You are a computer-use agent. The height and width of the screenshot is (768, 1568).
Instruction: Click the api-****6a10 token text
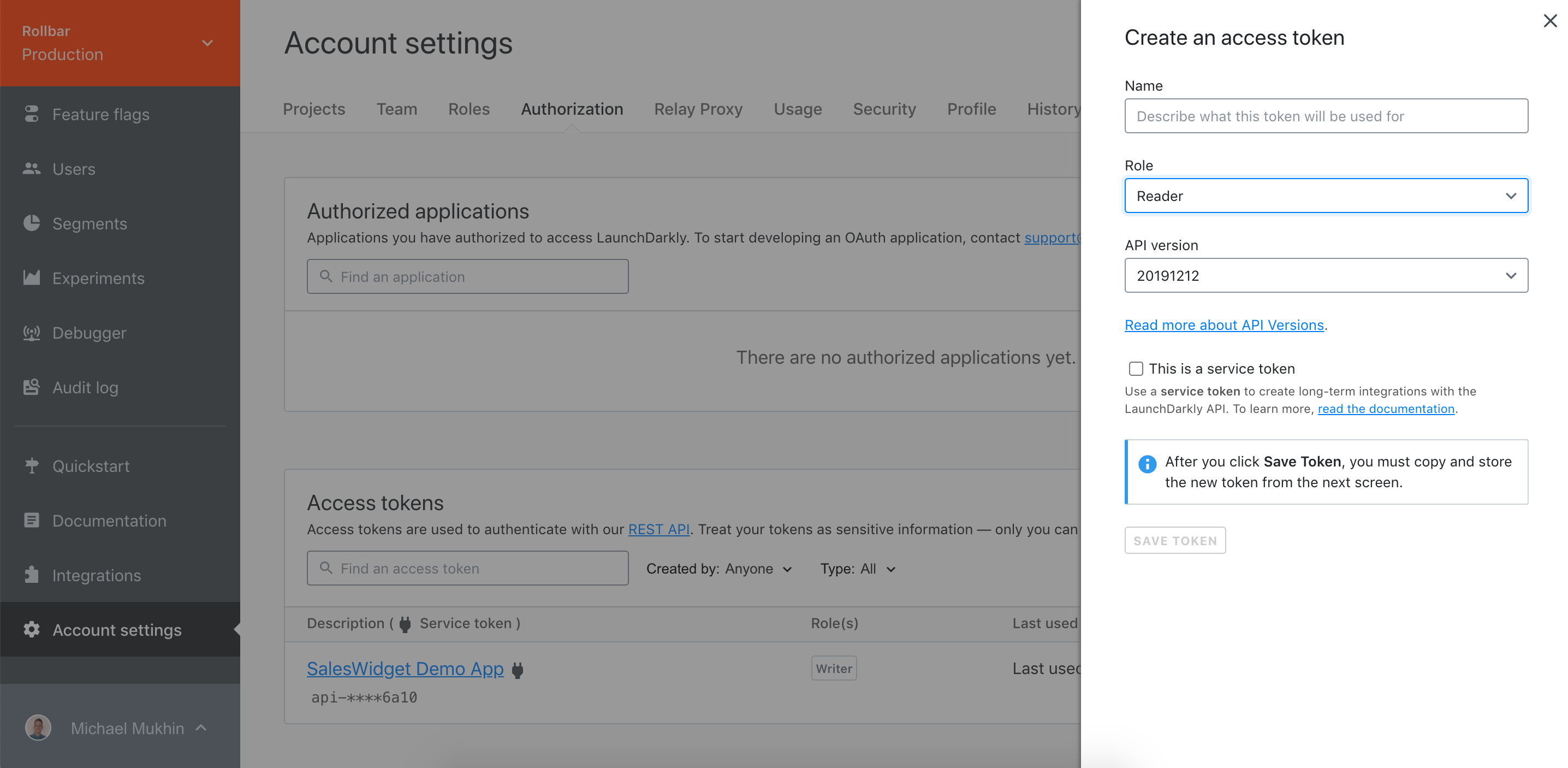[364, 698]
